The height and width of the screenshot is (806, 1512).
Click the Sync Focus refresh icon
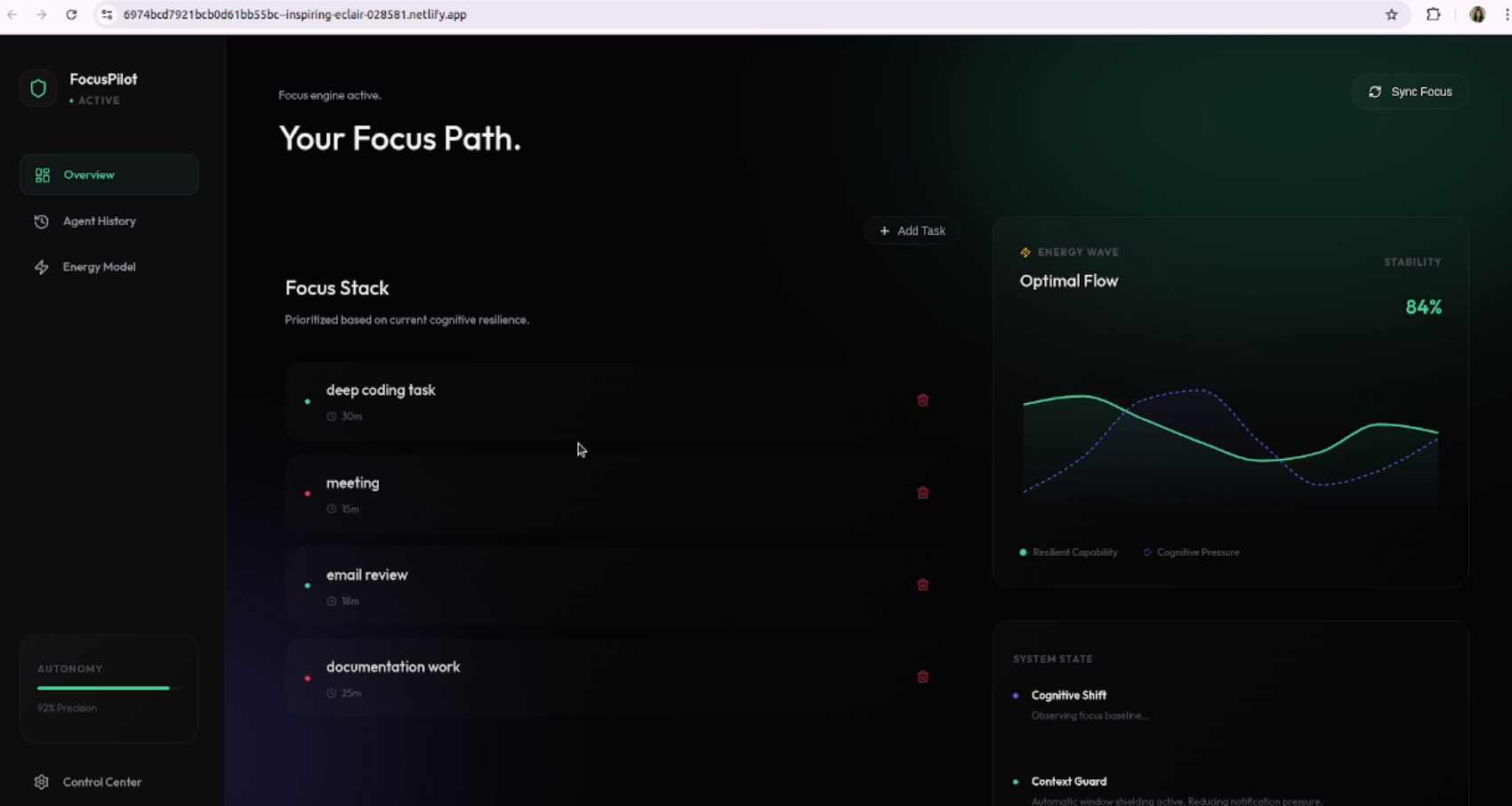click(x=1375, y=92)
